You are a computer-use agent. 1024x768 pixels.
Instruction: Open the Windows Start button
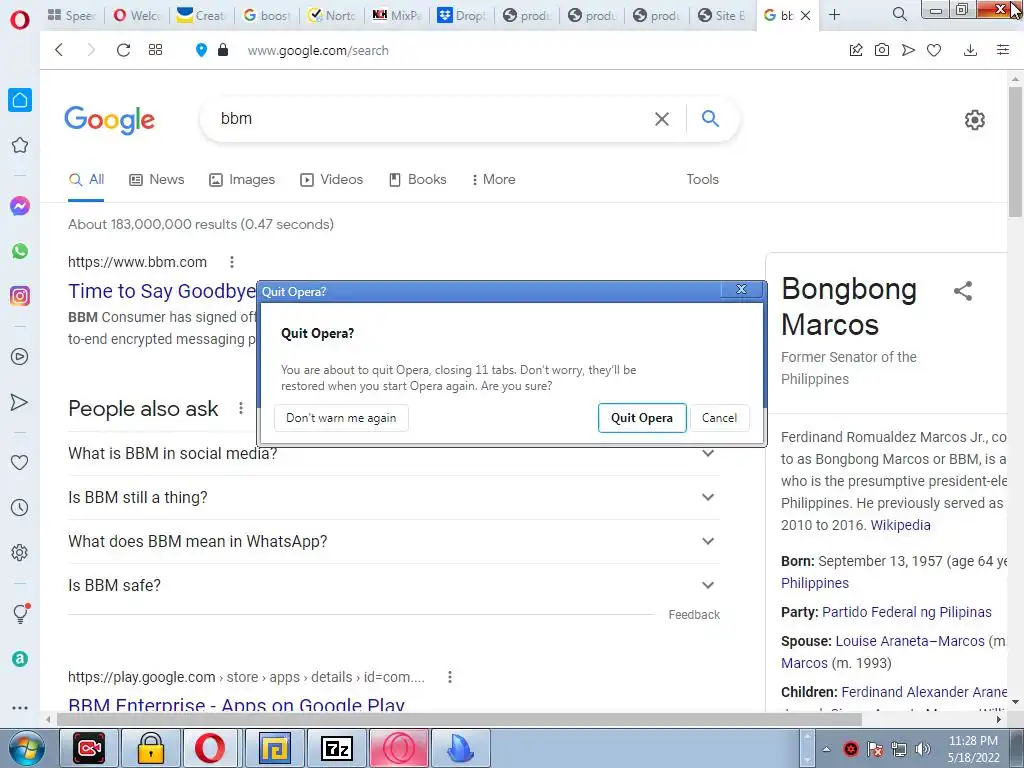(x=25, y=748)
